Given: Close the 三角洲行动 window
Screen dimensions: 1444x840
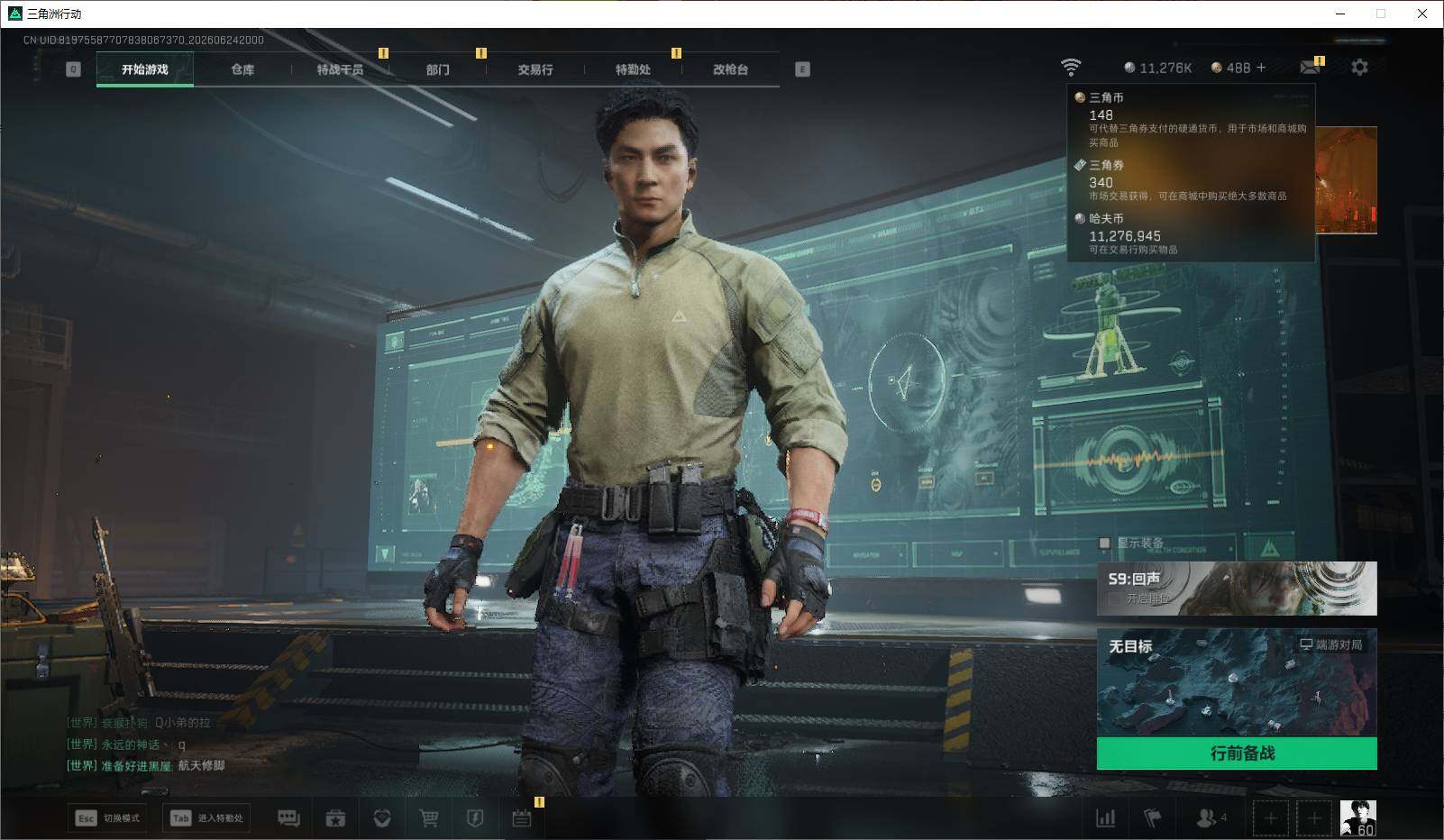Looking at the screenshot, I should [x=1422, y=14].
